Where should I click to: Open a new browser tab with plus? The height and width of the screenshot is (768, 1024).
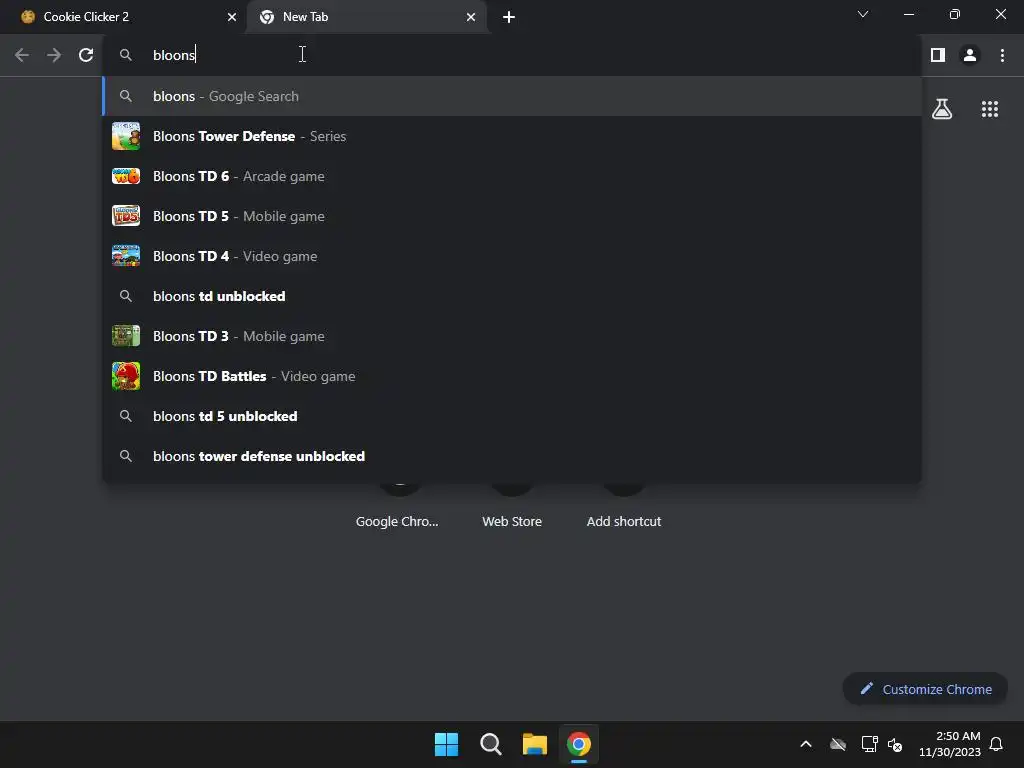click(x=509, y=17)
